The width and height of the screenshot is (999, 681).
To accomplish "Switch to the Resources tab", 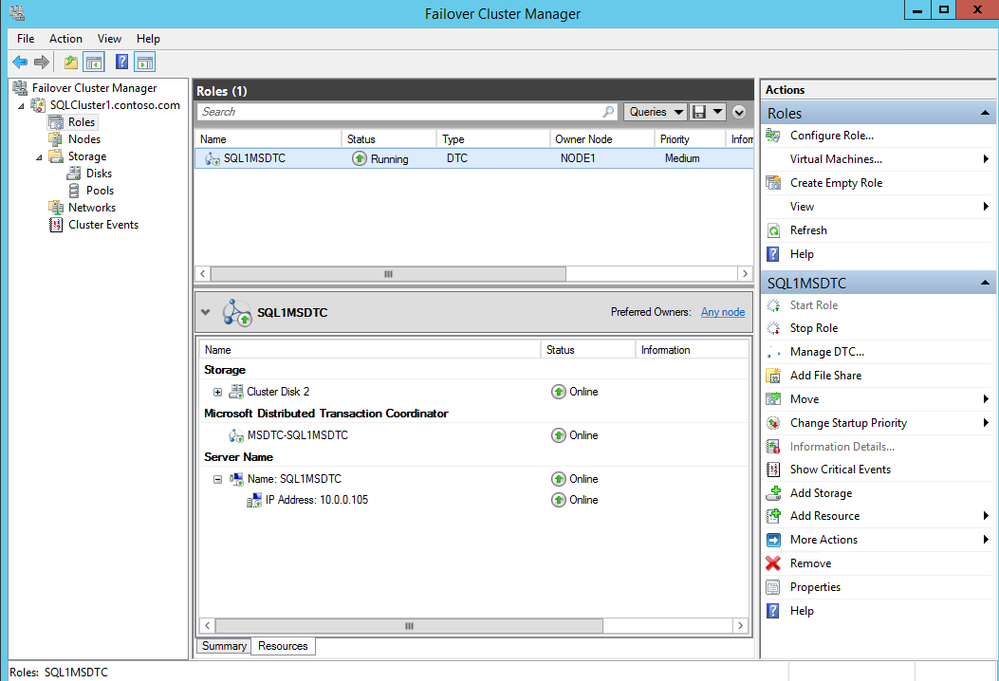I will 283,646.
